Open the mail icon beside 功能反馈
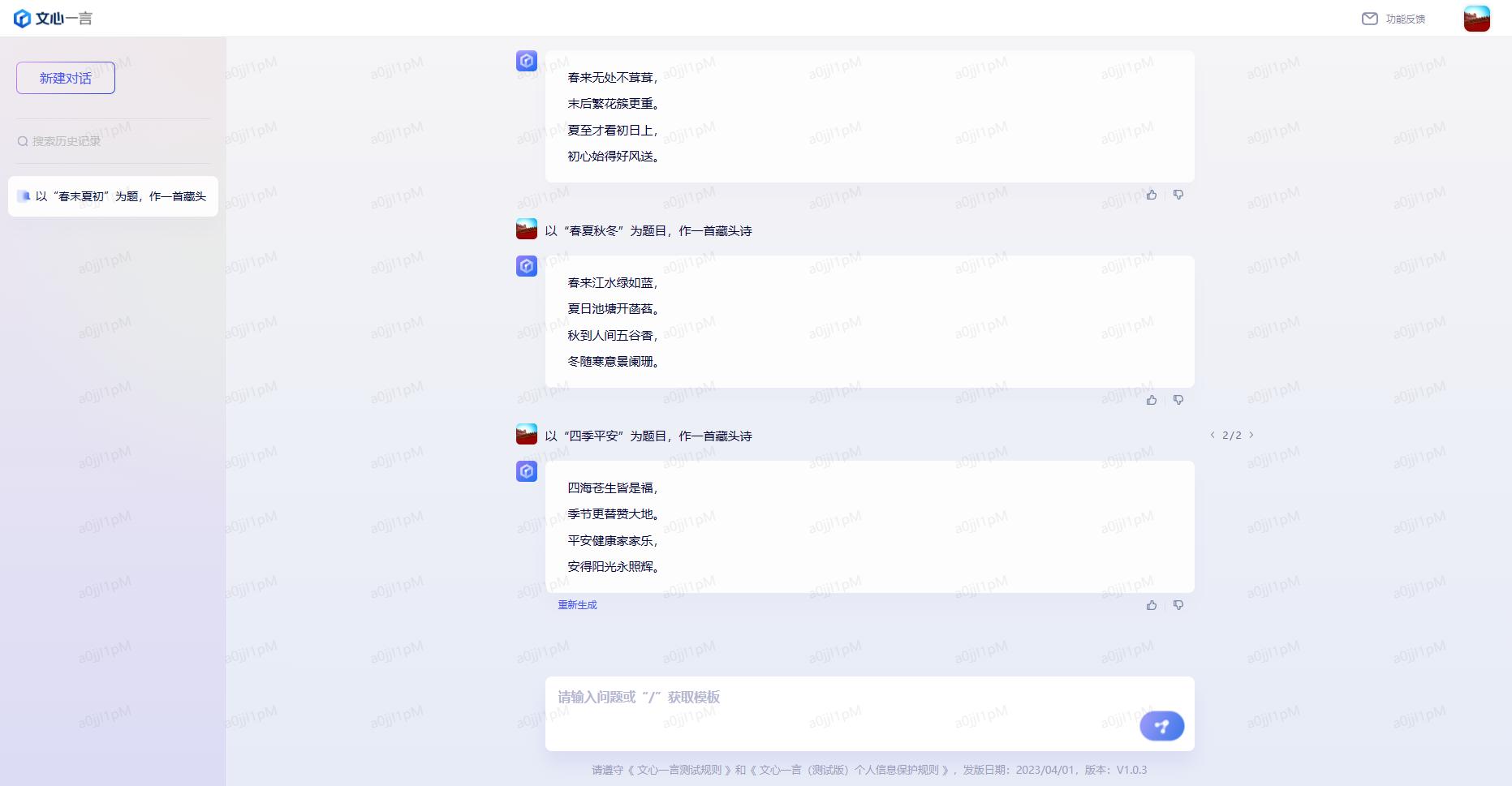 coord(1370,18)
